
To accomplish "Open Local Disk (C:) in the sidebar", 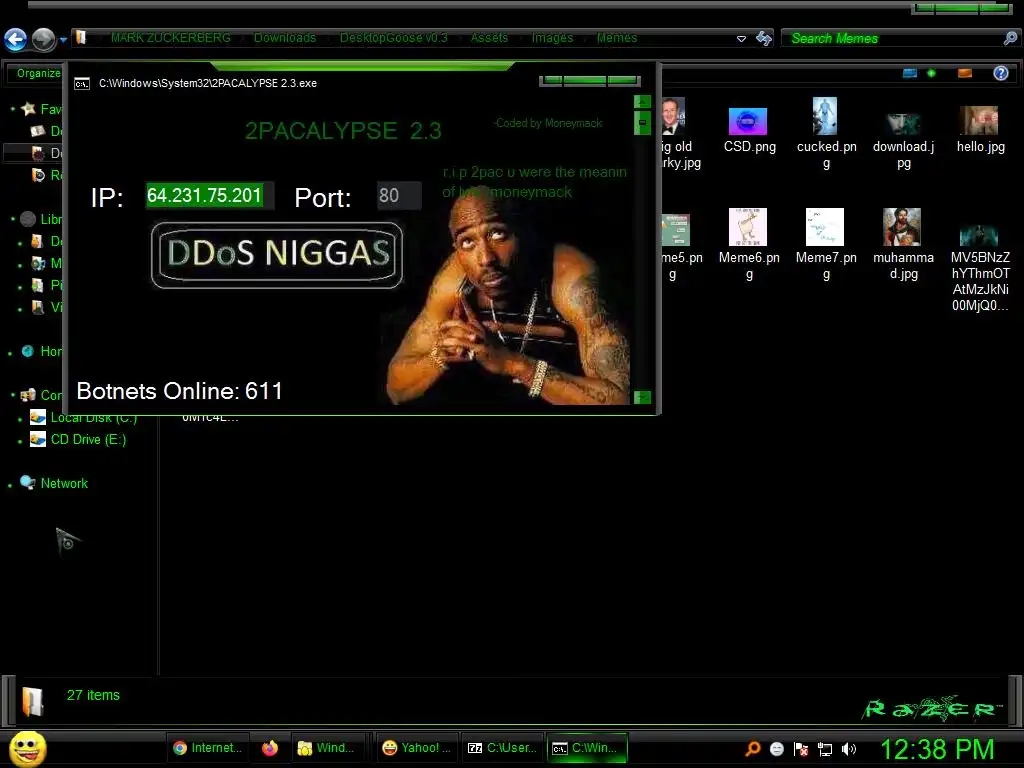I will (94, 418).
